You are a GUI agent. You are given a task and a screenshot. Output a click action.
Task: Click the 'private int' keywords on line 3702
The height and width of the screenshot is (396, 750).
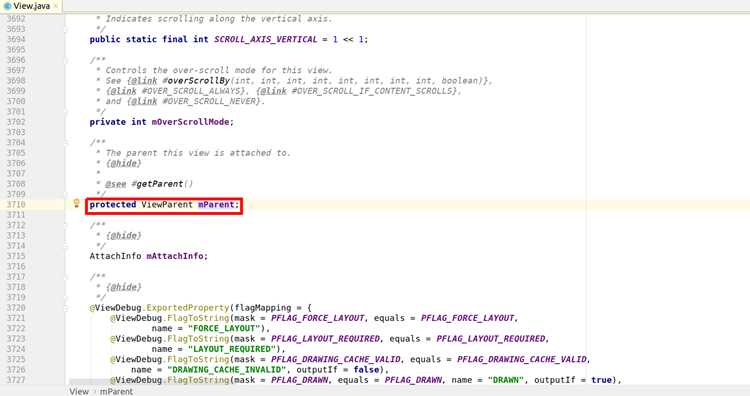(118, 122)
